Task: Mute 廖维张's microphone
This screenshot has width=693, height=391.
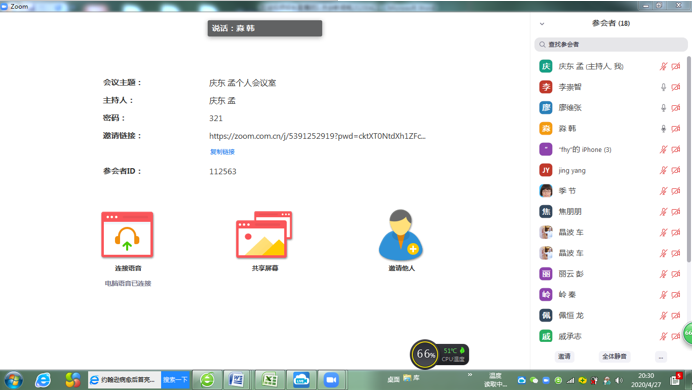Action: coord(663,108)
